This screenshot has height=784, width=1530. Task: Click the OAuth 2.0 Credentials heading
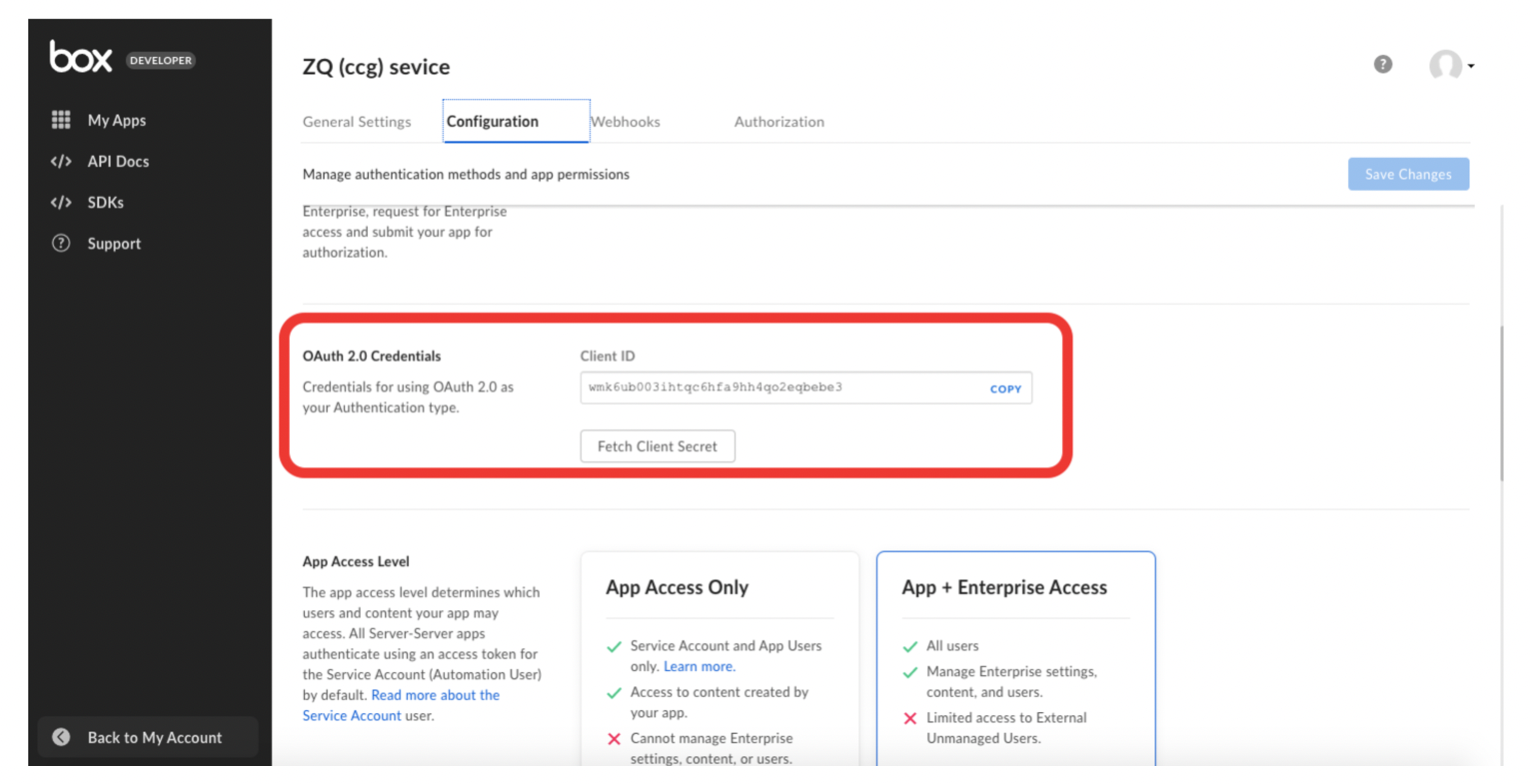371,356
